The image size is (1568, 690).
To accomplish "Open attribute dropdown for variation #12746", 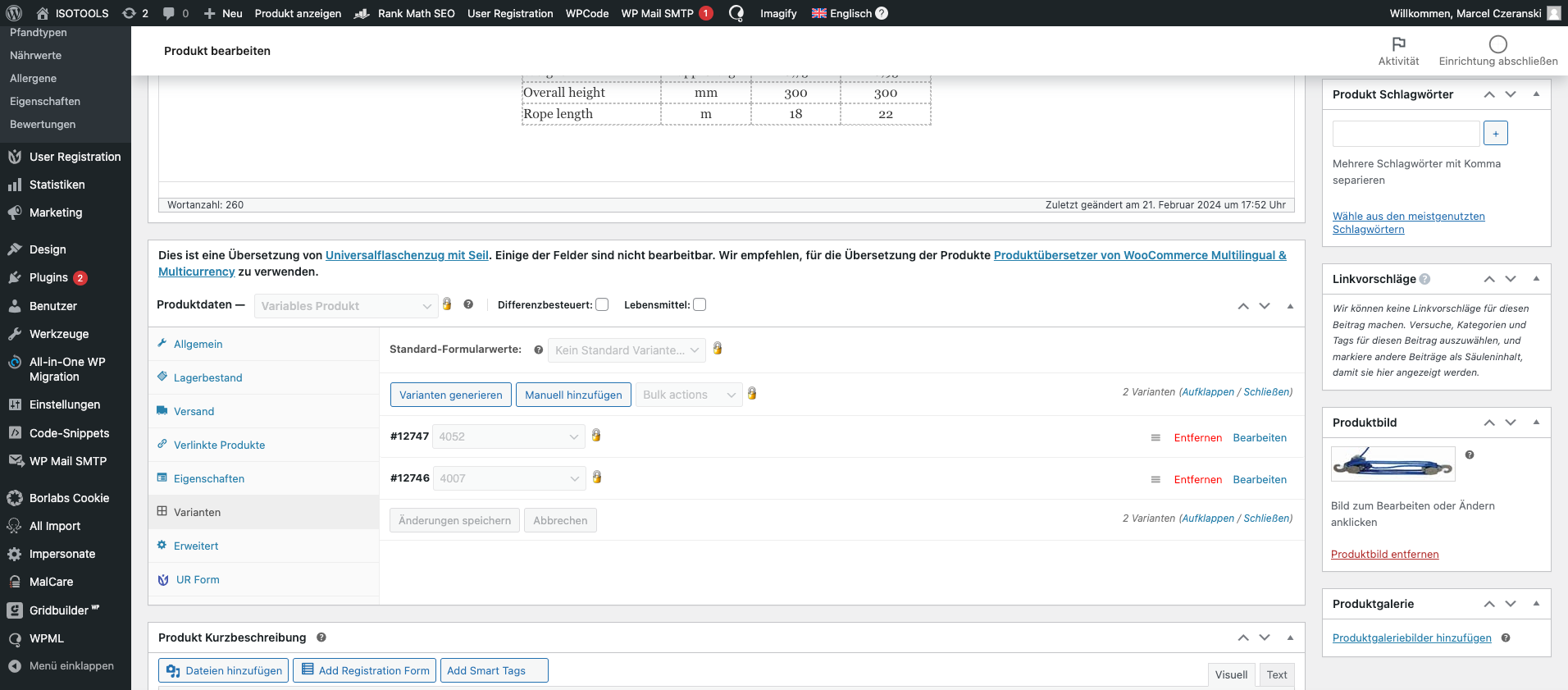I will [x=508, y=478].
